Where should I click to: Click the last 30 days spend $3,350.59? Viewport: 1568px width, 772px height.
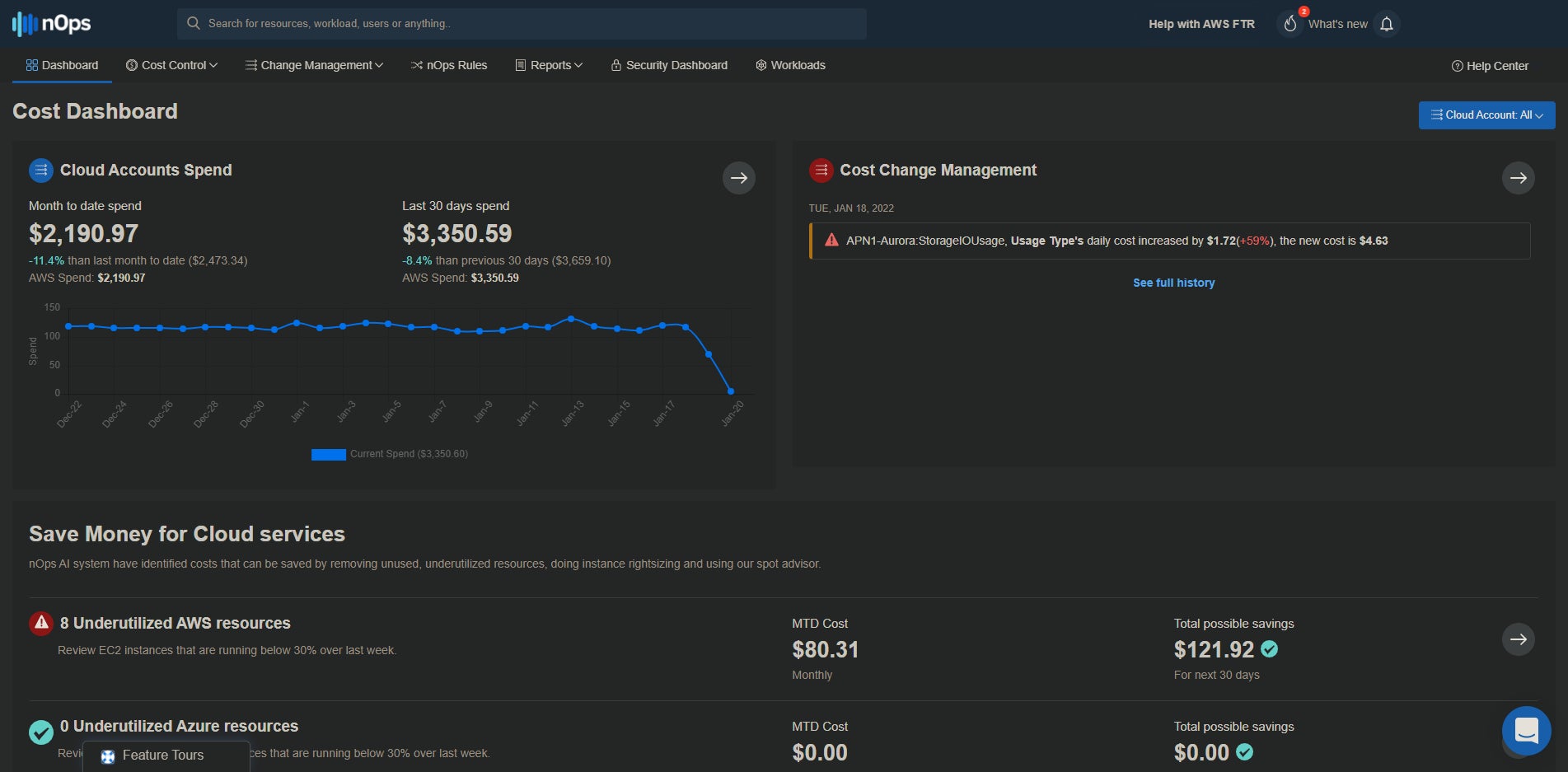click(457, 234)
